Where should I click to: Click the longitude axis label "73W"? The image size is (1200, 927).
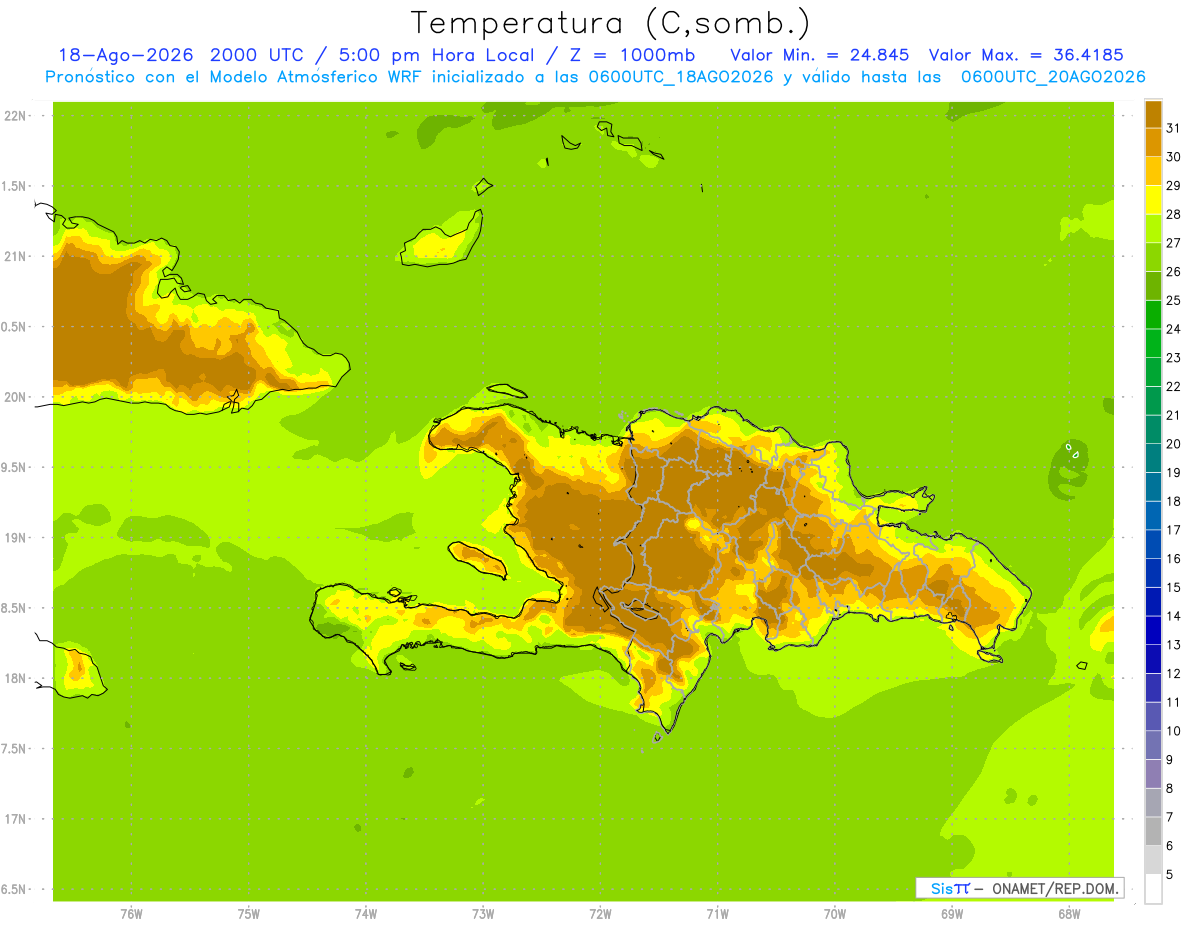pos(483,913)
